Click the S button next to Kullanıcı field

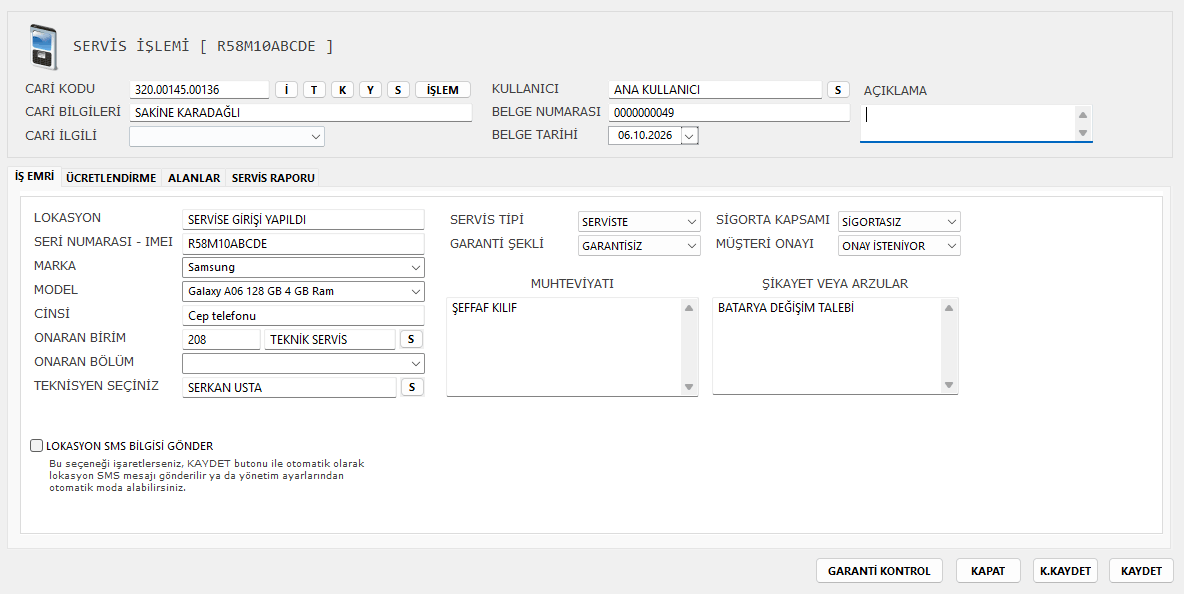pyautogui.click(x=838, y=90)
